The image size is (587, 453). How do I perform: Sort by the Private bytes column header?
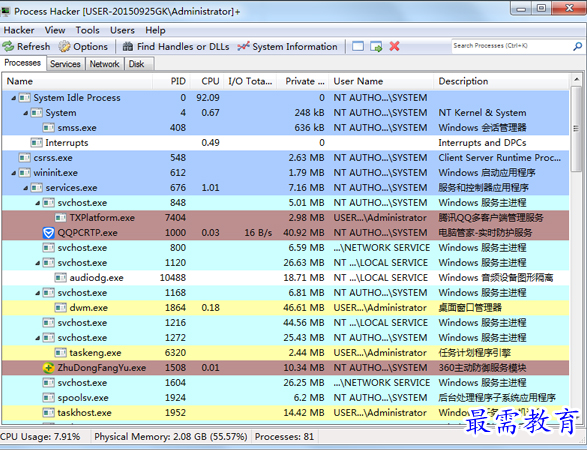tap(302, 81)
